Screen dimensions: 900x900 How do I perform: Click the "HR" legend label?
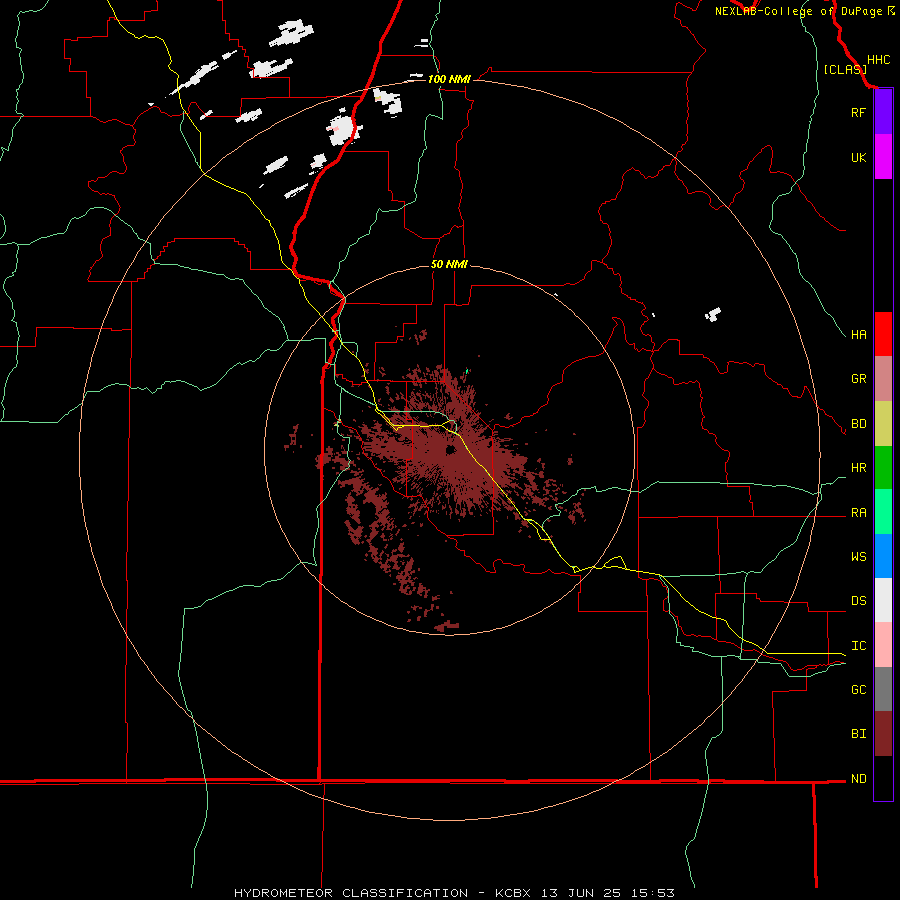[x=858, y=468]
